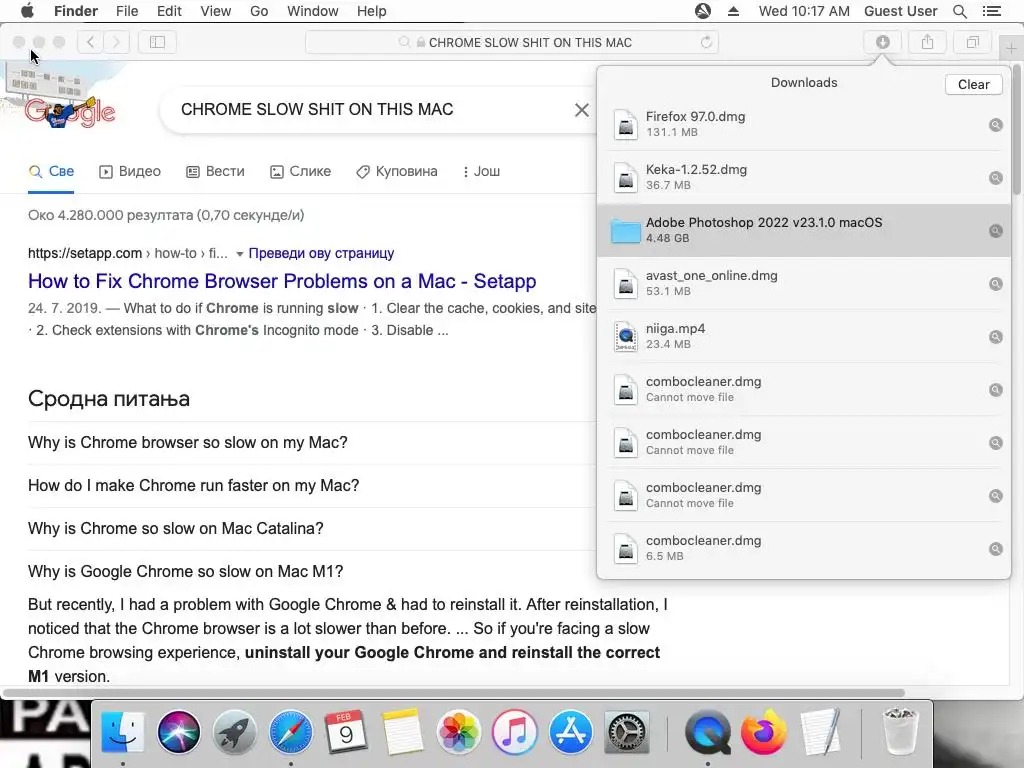Screen dimensions: 1024x768
Task: Click the niiga.mp4 QuickTime file icon
Action: (626, 336)
